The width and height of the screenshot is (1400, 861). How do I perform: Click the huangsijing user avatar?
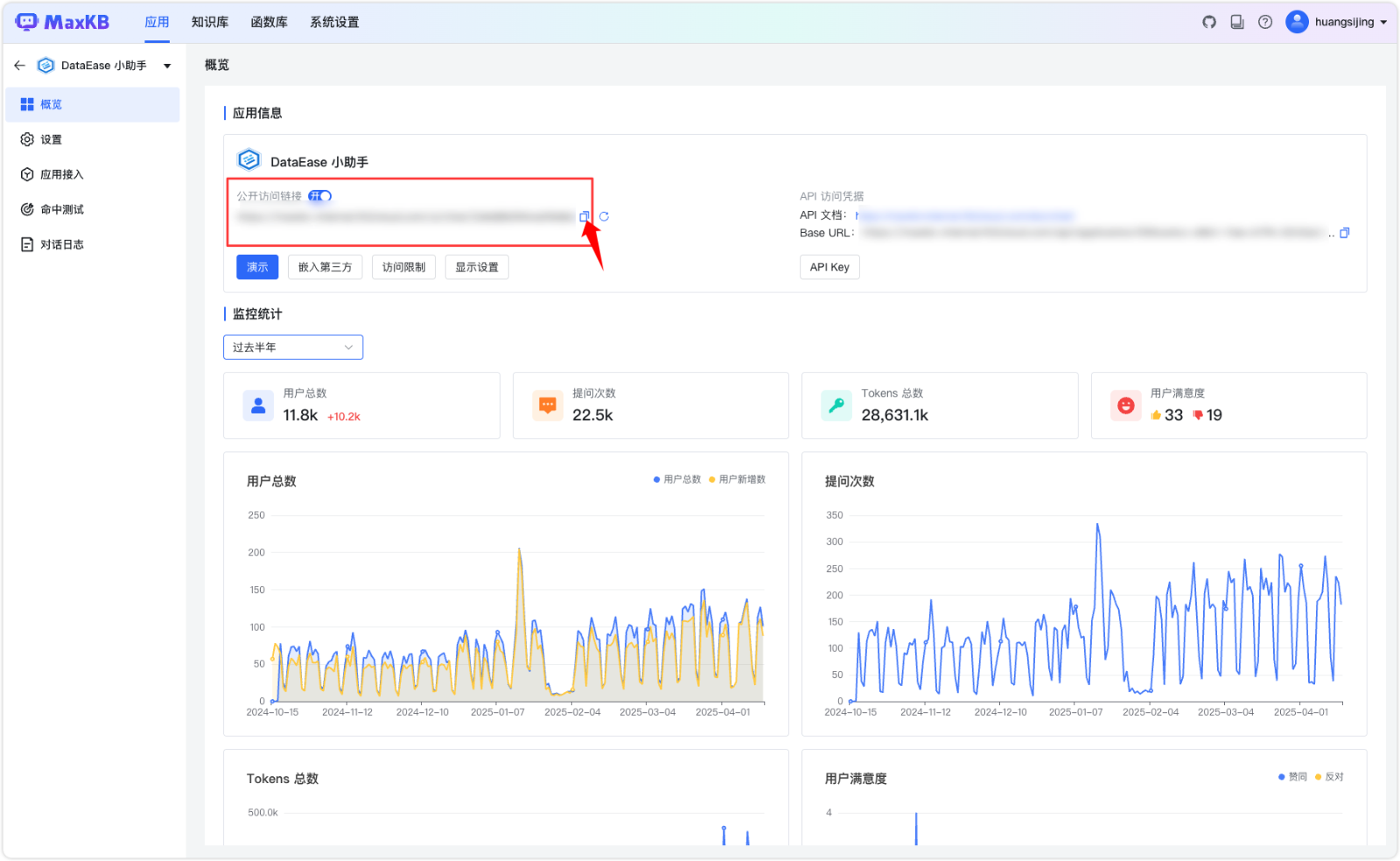(1297, 22)
